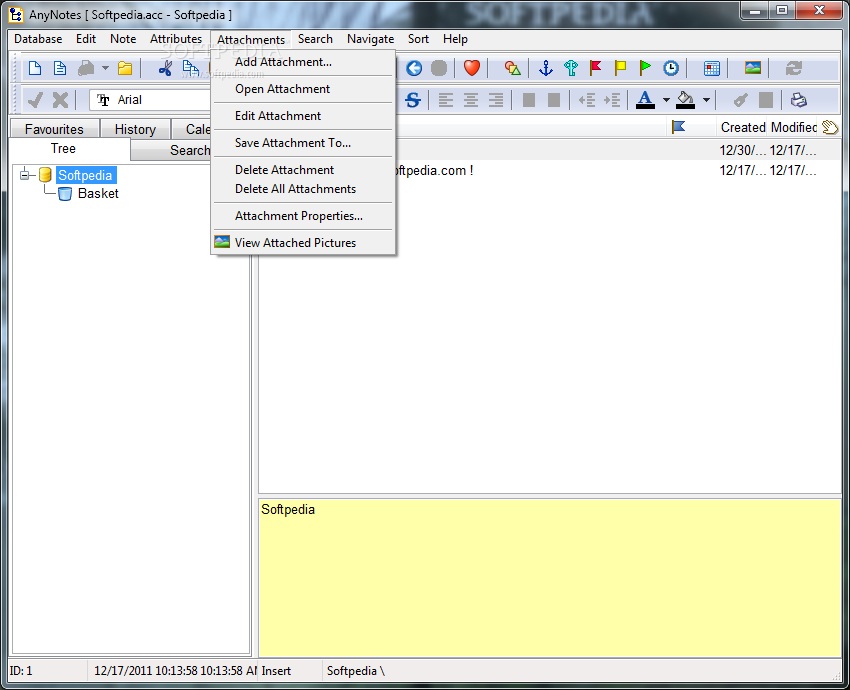The image size is (850, 690).
Task: Align text right
Action: (x=495, y=100)
